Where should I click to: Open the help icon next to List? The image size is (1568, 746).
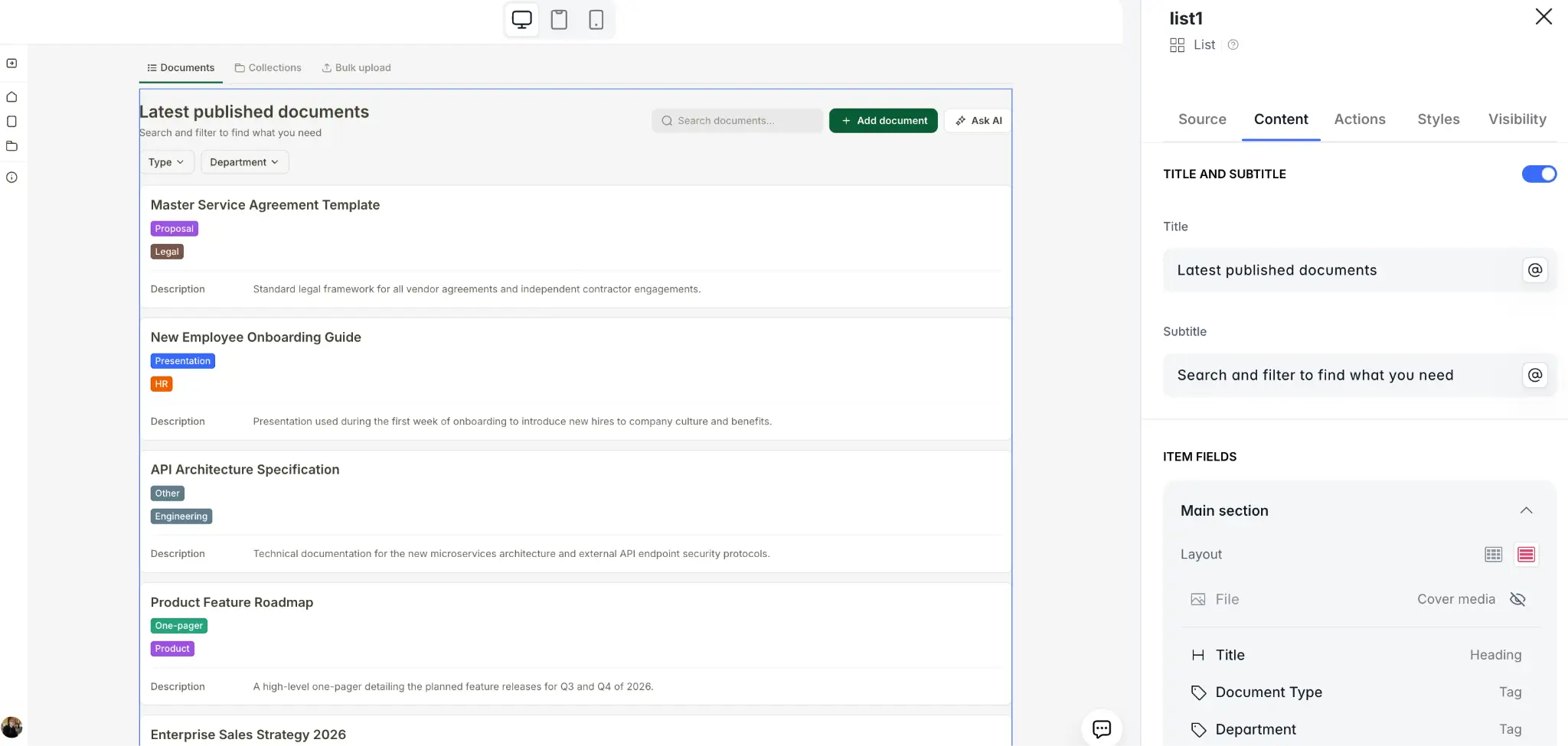1233,44
